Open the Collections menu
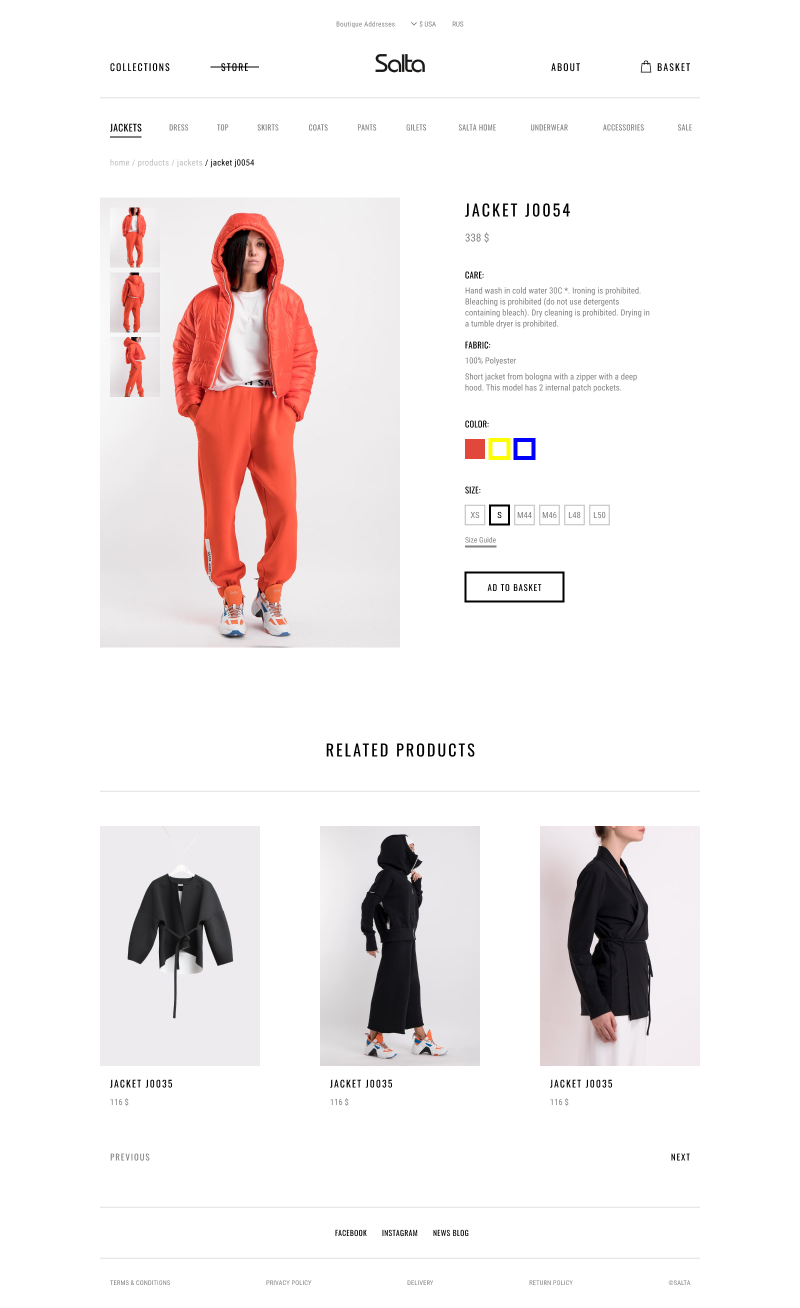Image resolution: width=800 pixels, height=1308 pixels. pyautogui.click(x=140, y=67)
